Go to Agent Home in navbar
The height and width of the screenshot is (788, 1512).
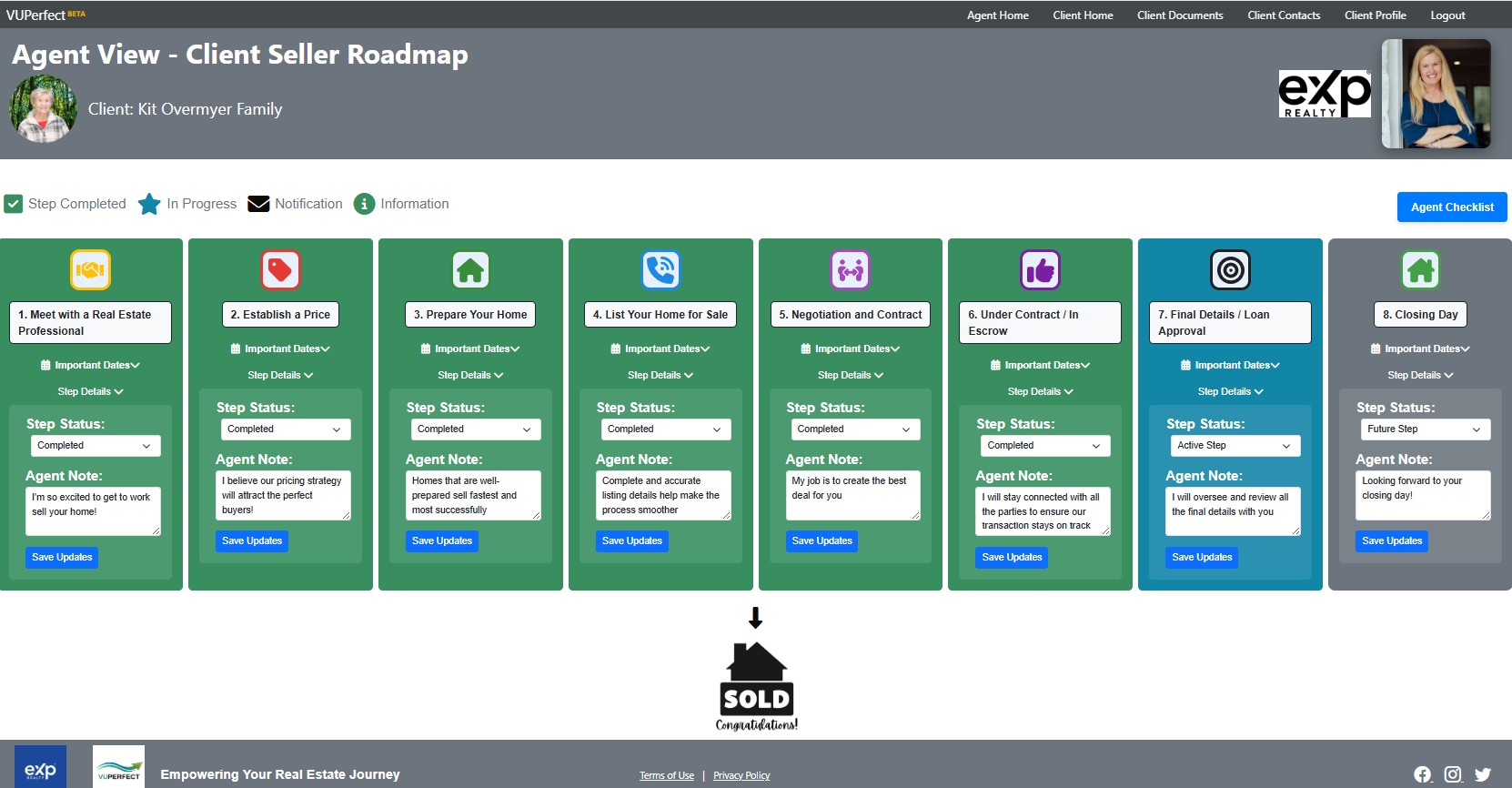(x=997, y=15)
